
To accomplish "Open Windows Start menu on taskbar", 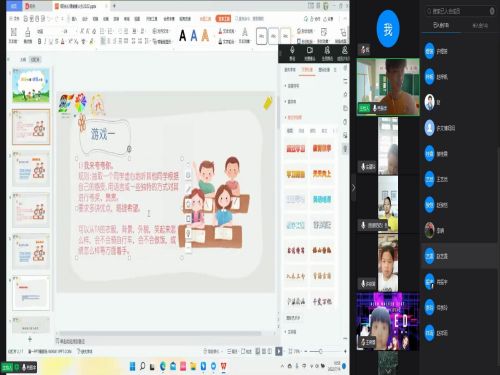I will (x=132, y=366).
